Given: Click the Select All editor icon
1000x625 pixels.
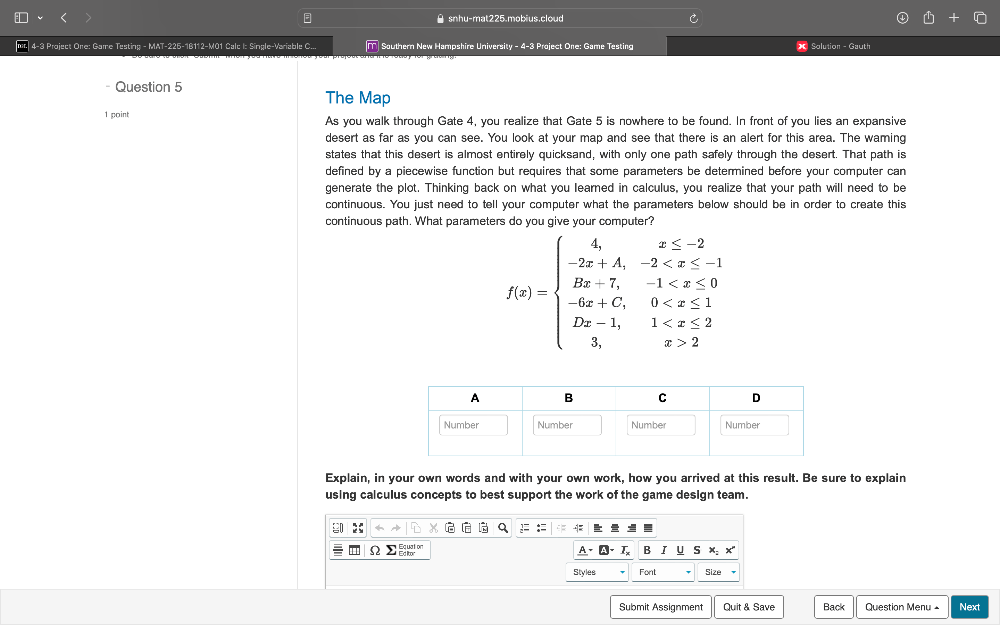Looking at the screenshot, I should coord(338,528).
